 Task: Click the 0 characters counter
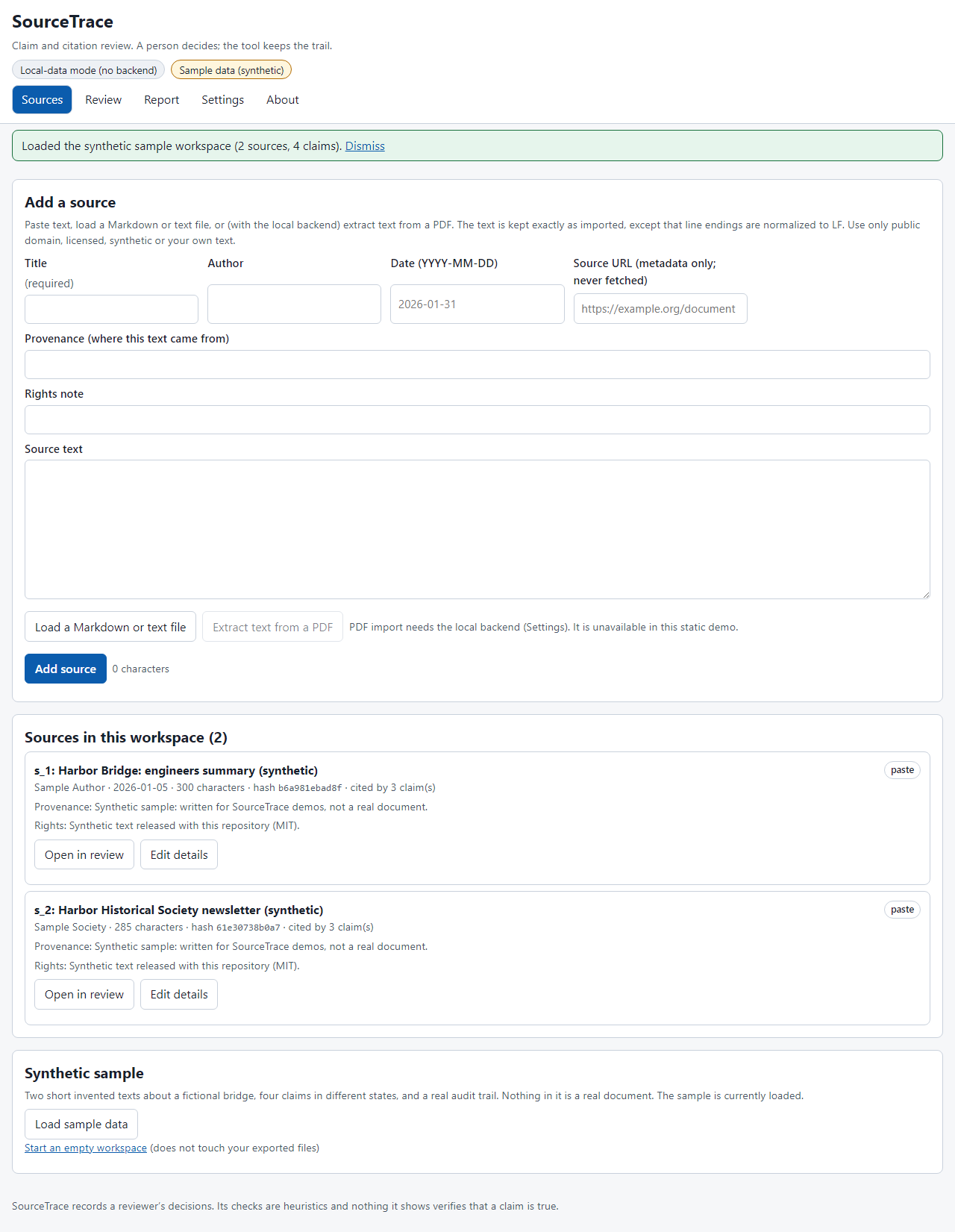pos(141,669)
